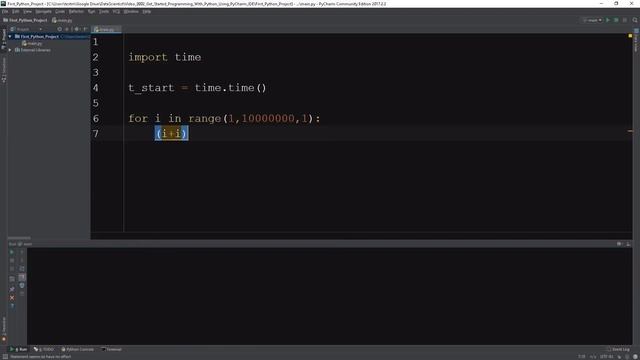Toggle soft-wrap icon in Run panel
Image resolution: width=640 pixels, height=360 pixels.
click(22, 269)
